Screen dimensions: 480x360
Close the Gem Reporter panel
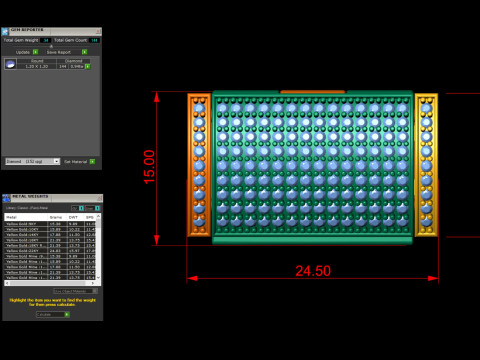(x=98, y=31)
